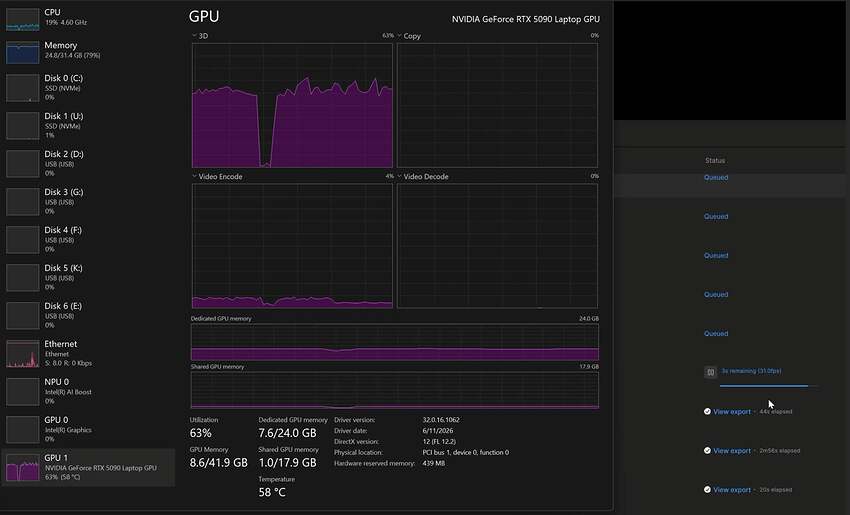Click checkmark icon beside 20s elapsed export
850x515 pixels.
707,490
